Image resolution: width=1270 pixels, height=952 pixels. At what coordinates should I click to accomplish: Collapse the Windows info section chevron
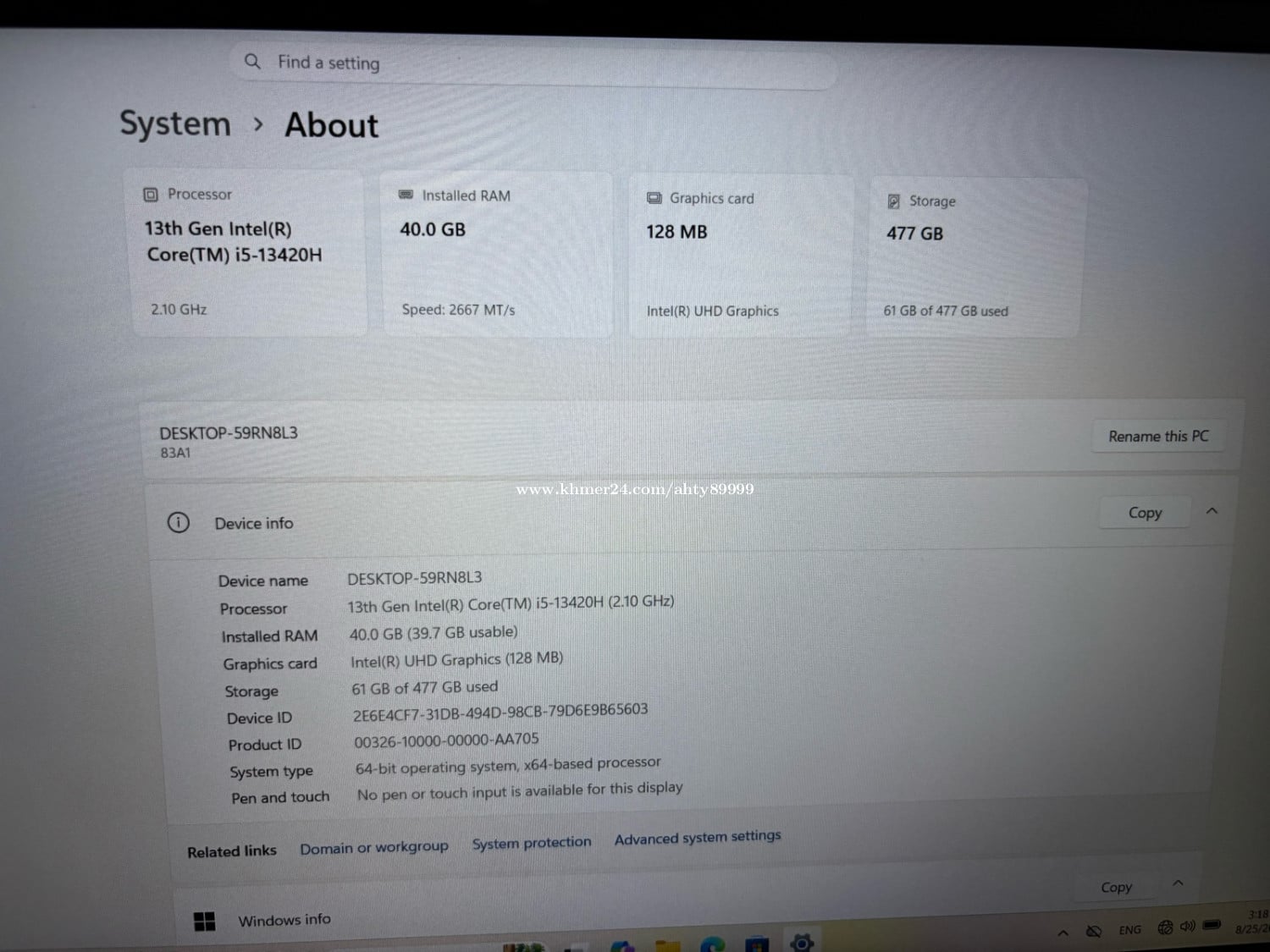click(1178, 883)
